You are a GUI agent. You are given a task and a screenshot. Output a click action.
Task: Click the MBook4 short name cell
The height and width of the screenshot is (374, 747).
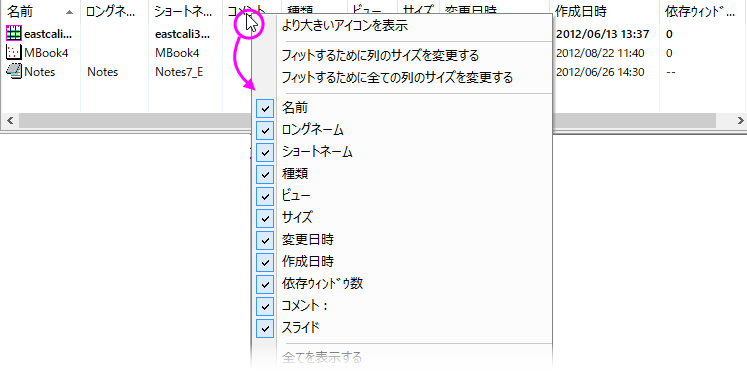(177, 53)
